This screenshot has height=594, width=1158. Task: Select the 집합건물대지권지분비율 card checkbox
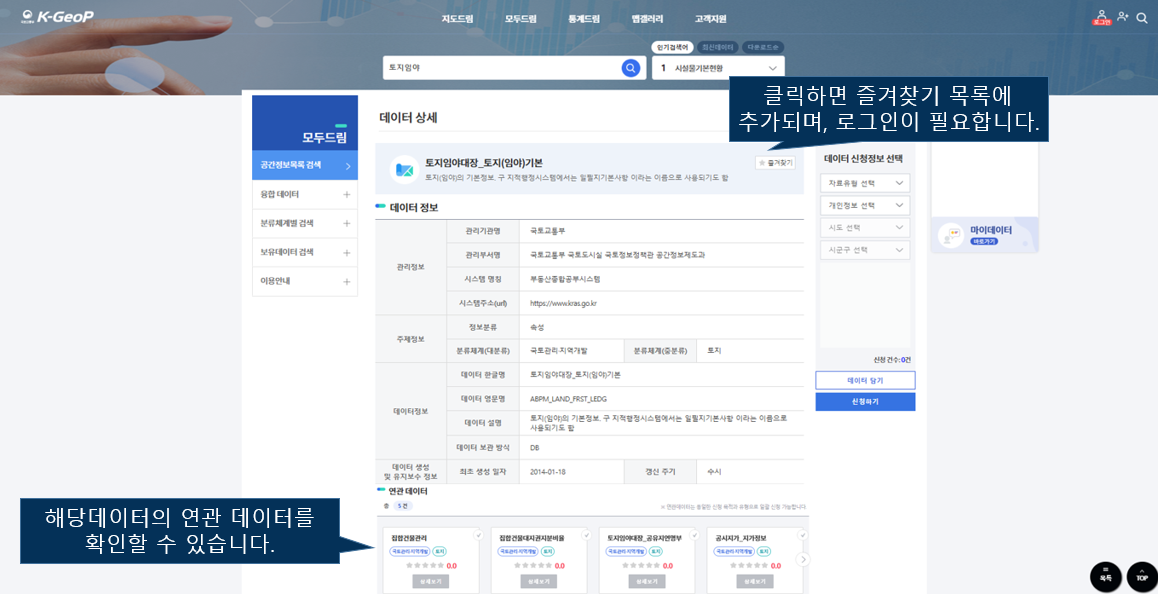pos(586,535)
